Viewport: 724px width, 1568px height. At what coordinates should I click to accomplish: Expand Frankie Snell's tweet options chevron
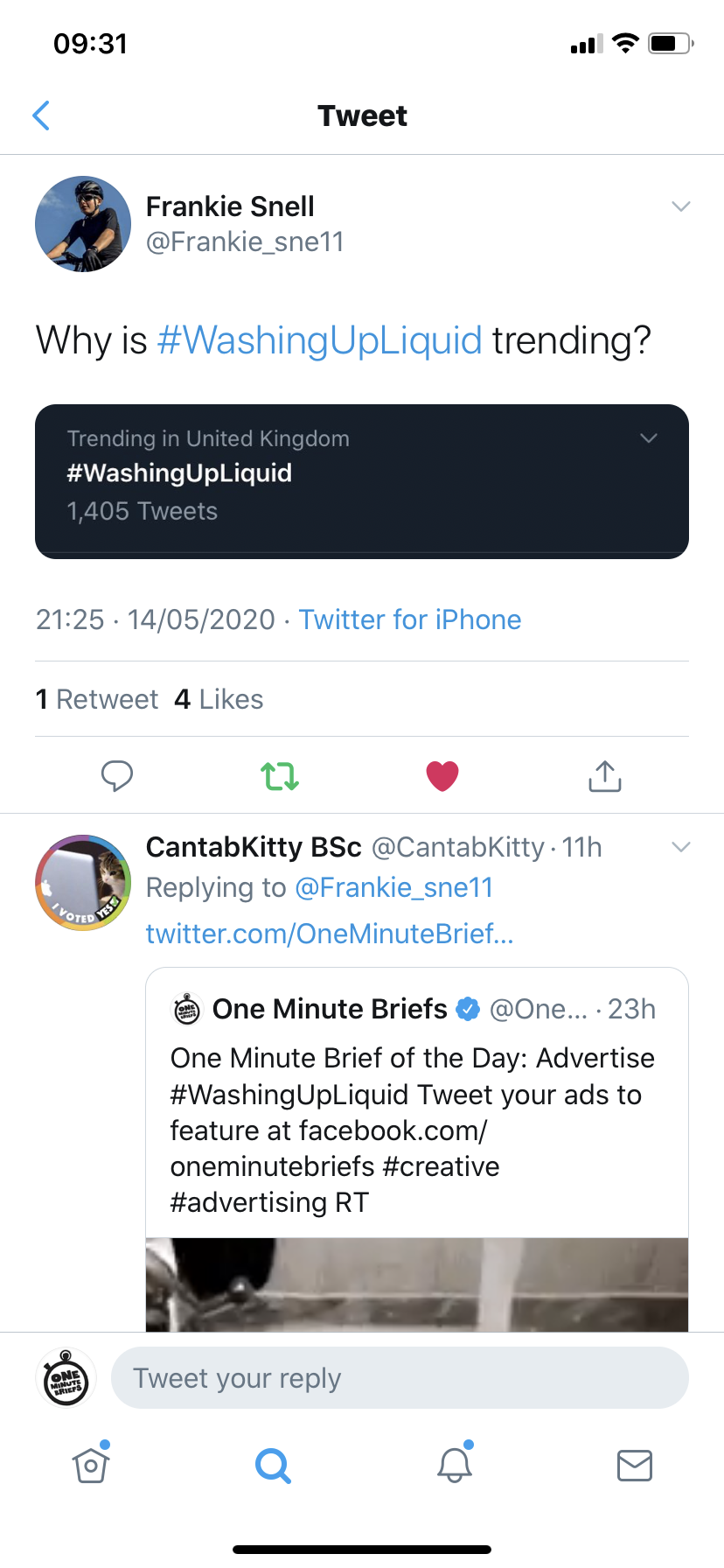[681, 206]
